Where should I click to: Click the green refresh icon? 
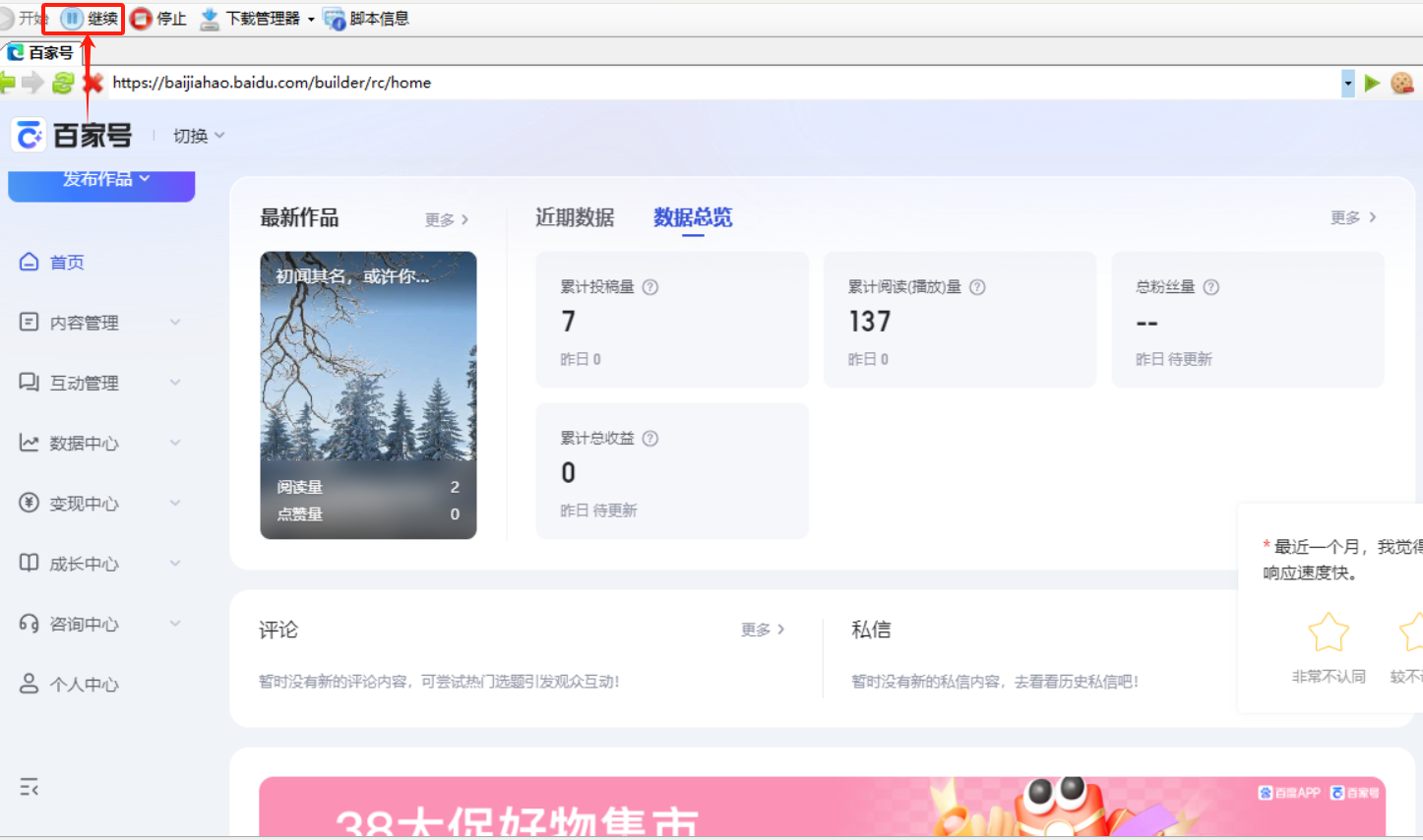[63, 83]
